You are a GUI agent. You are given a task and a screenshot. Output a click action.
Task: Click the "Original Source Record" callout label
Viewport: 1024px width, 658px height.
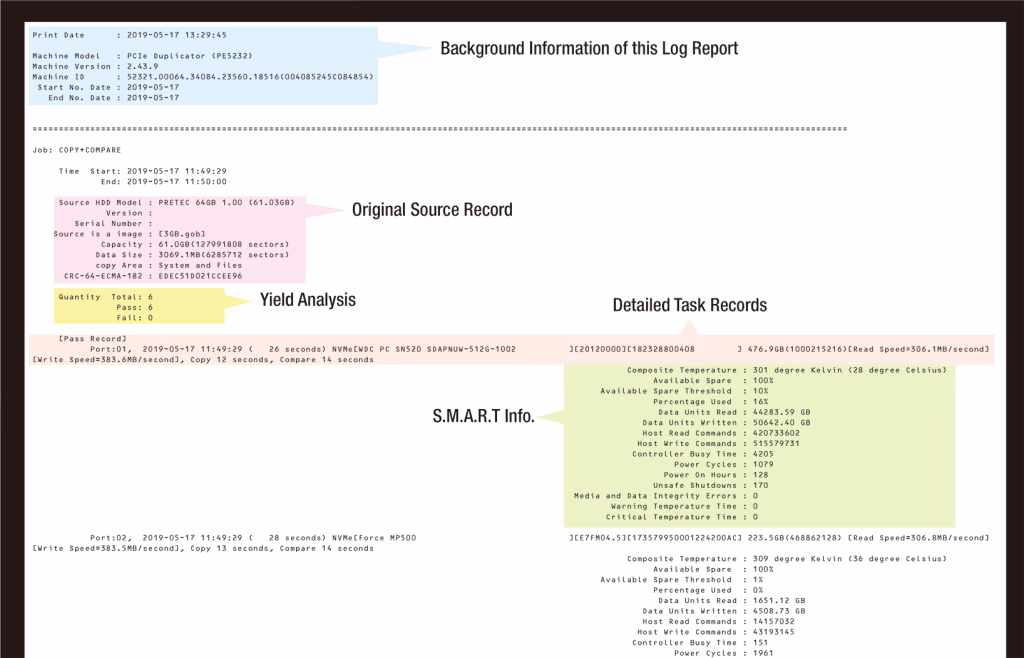432,211
